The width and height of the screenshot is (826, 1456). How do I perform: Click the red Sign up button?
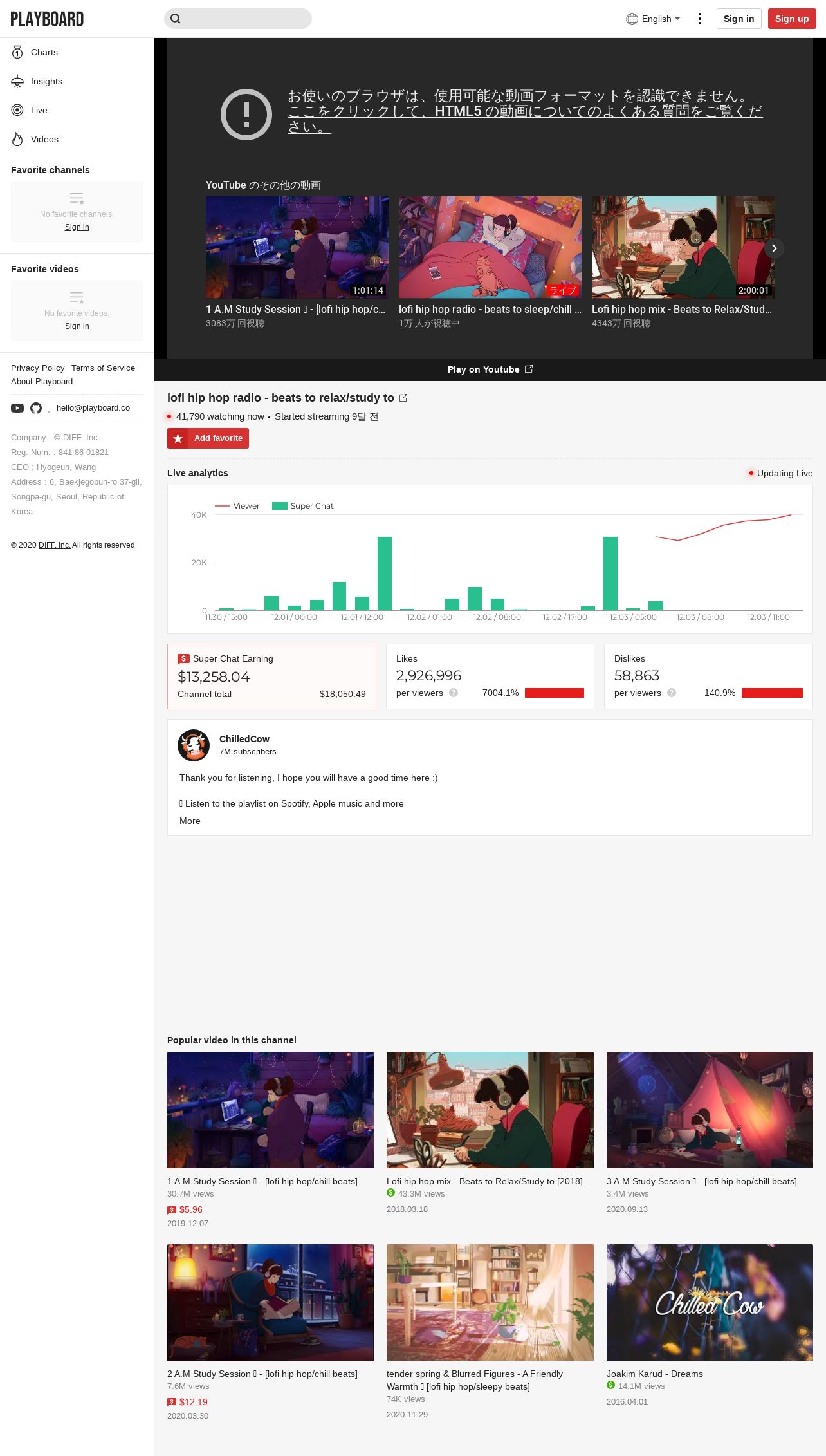coord(792,19)
